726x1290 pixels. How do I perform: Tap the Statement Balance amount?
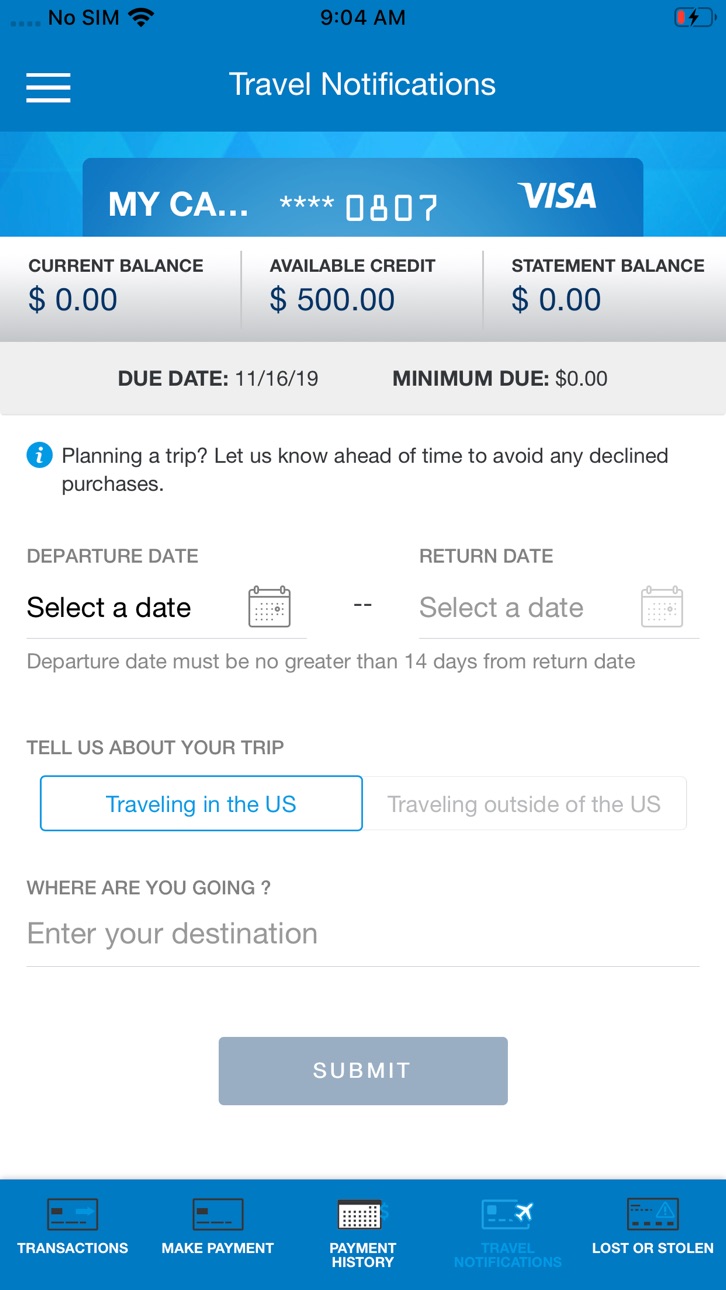(x=556, y=300)
